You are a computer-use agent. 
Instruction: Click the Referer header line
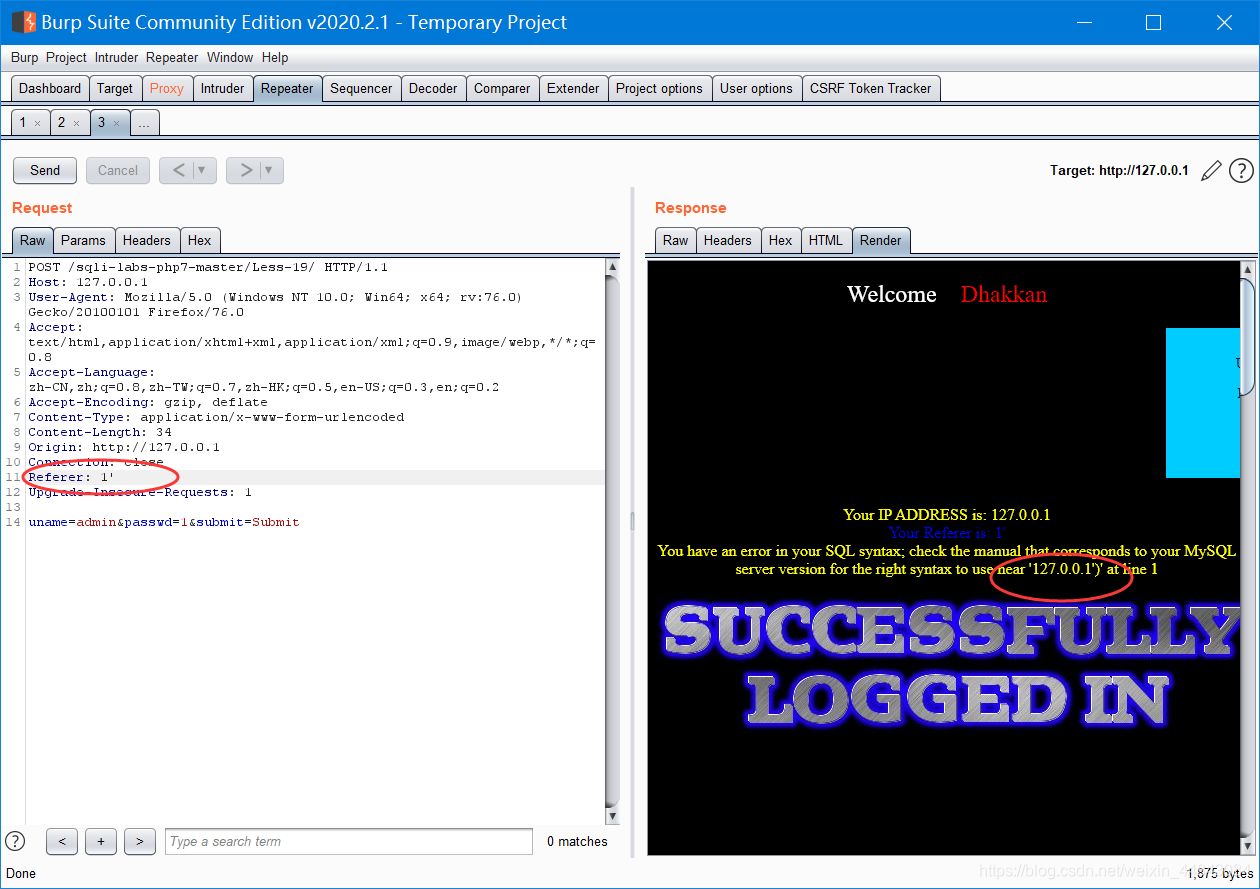(315, 477)
